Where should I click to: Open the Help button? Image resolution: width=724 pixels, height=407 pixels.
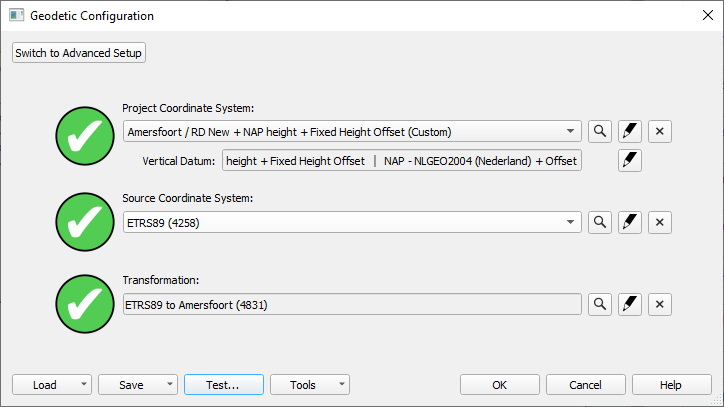[x=671, y=385]
